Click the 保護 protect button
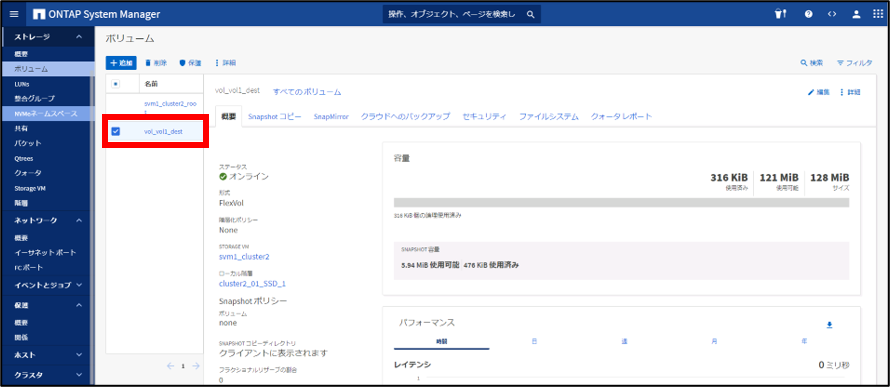Viewport: 890px width, 387px height. [x=190, y=62]
